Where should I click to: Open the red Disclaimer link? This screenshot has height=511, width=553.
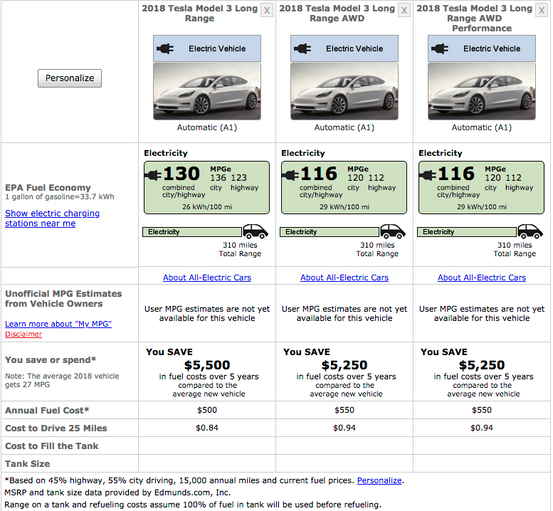pos(23,334)
